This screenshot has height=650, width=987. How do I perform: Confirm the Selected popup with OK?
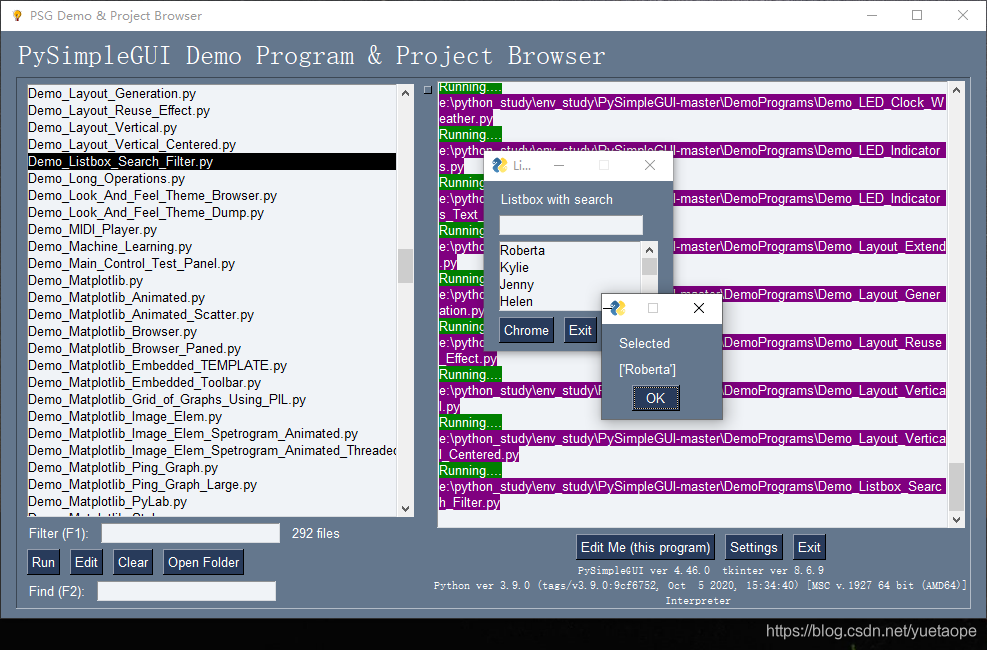[655, 398]
